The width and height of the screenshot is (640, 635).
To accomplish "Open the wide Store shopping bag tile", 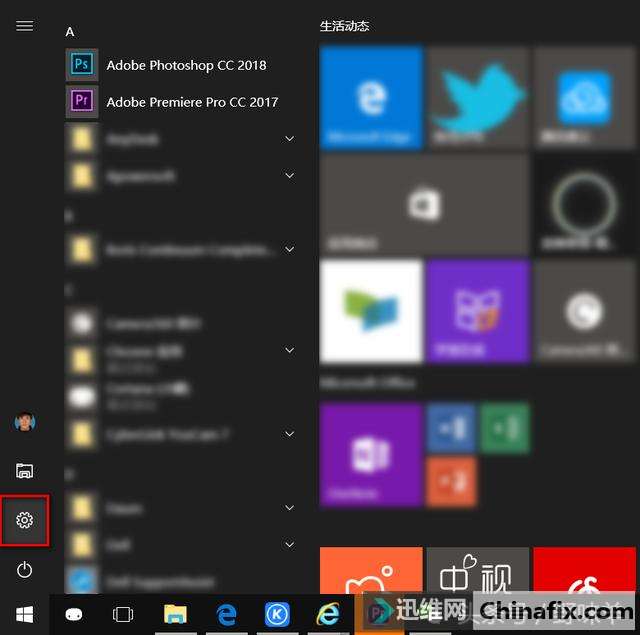I will pos(424,204).
